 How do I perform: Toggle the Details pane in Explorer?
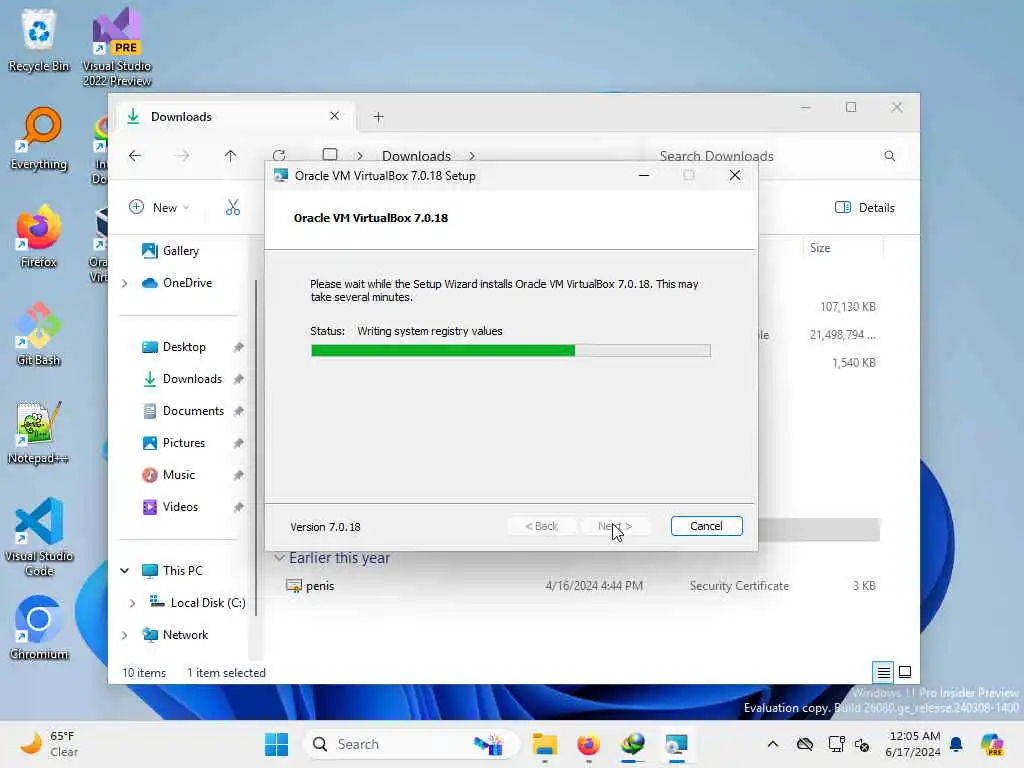pyautogui.click(x=865, y=208)
